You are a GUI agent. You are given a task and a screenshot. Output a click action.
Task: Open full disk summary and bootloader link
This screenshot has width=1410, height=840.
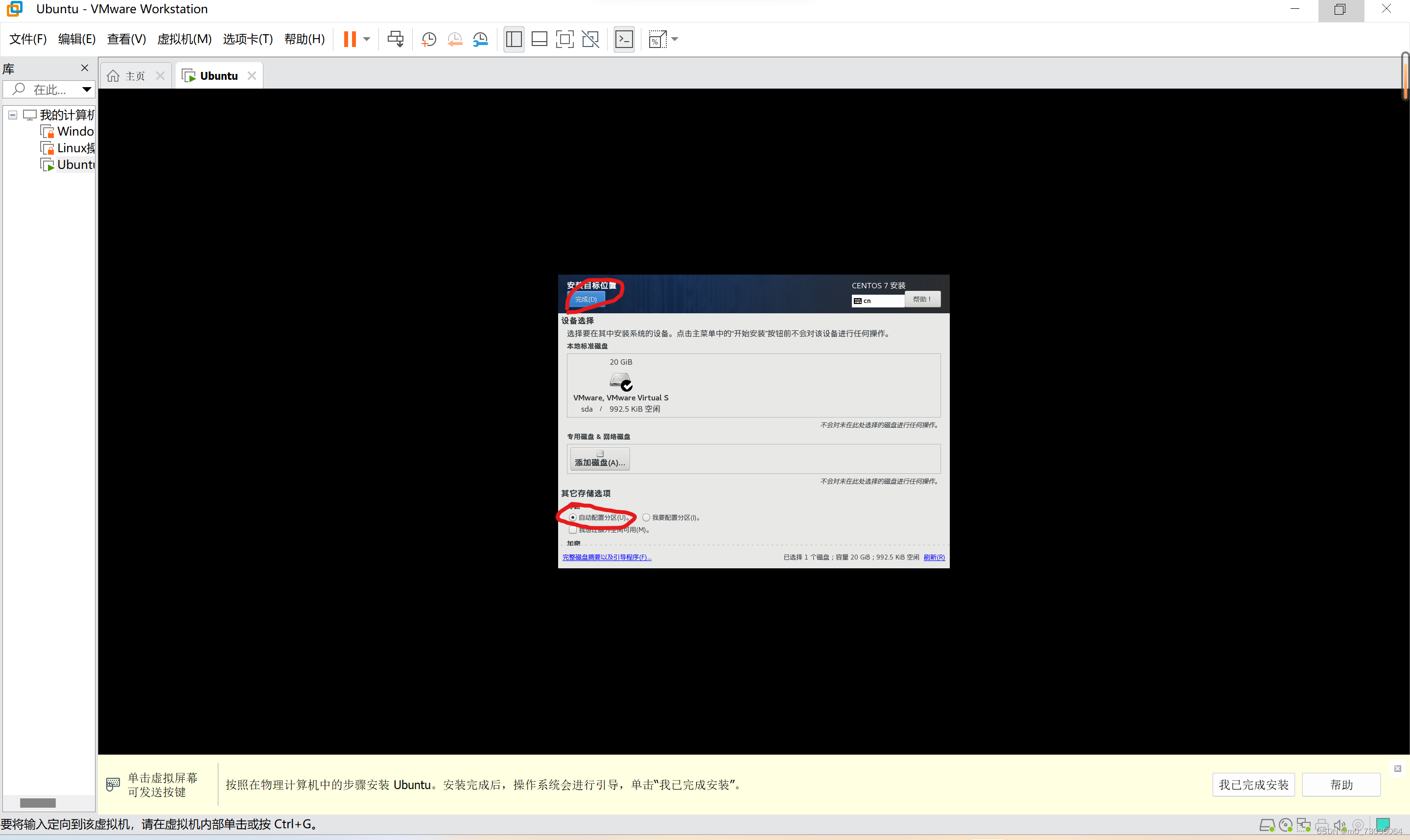coord(606,558)
